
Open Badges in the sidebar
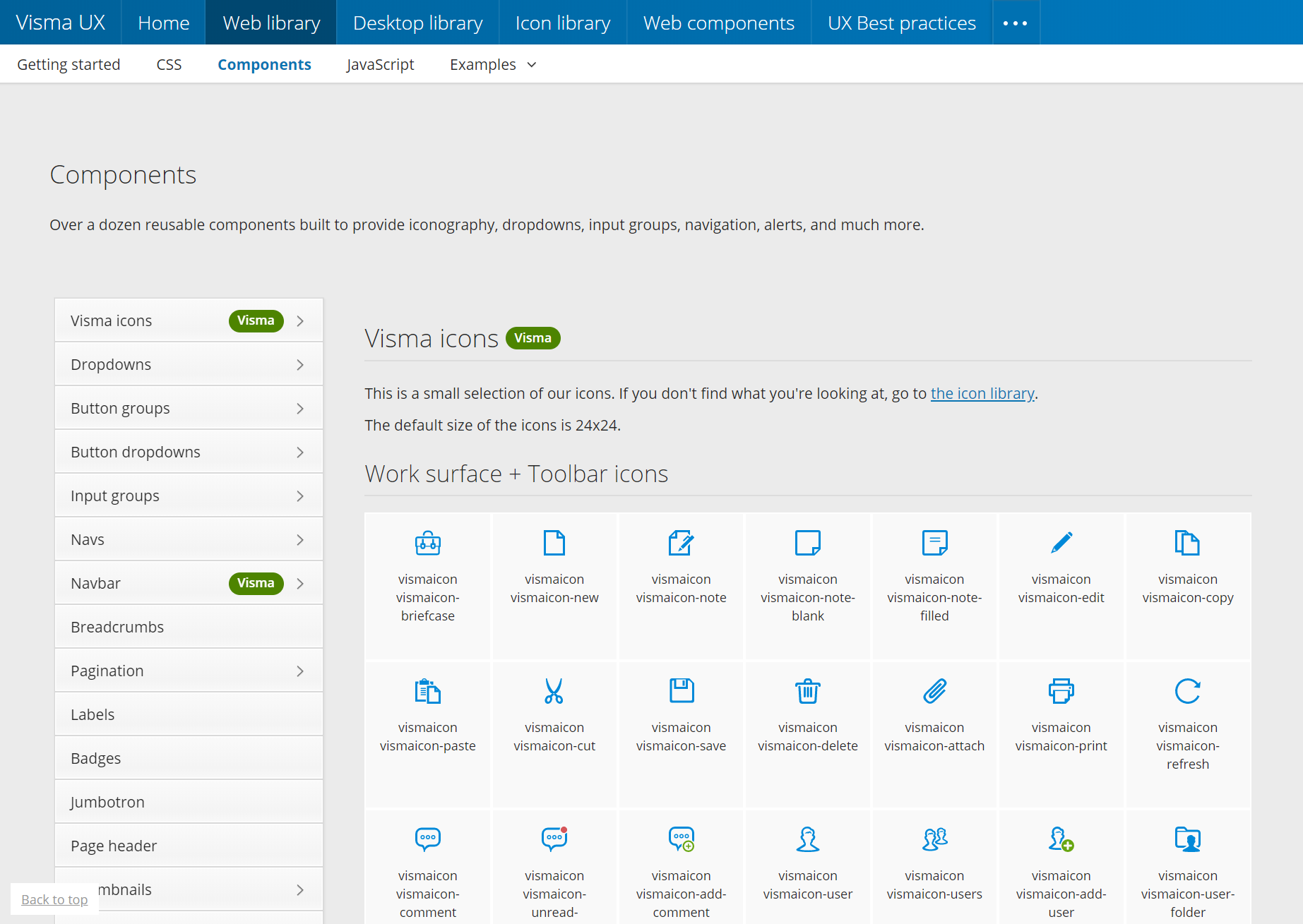coord(189,758)
